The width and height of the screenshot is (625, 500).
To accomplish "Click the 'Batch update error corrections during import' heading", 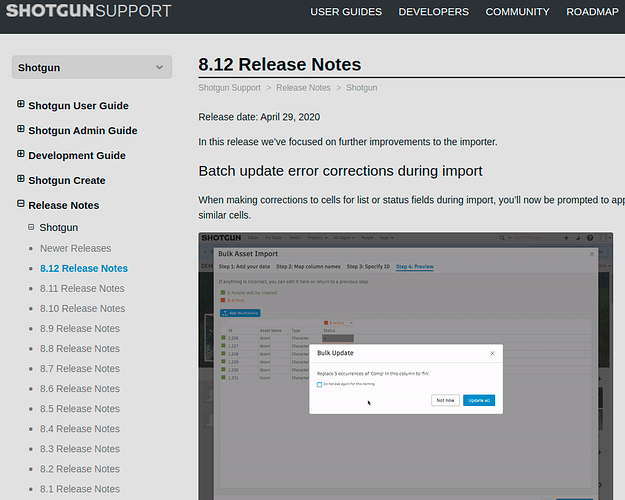I will point(340,171).
